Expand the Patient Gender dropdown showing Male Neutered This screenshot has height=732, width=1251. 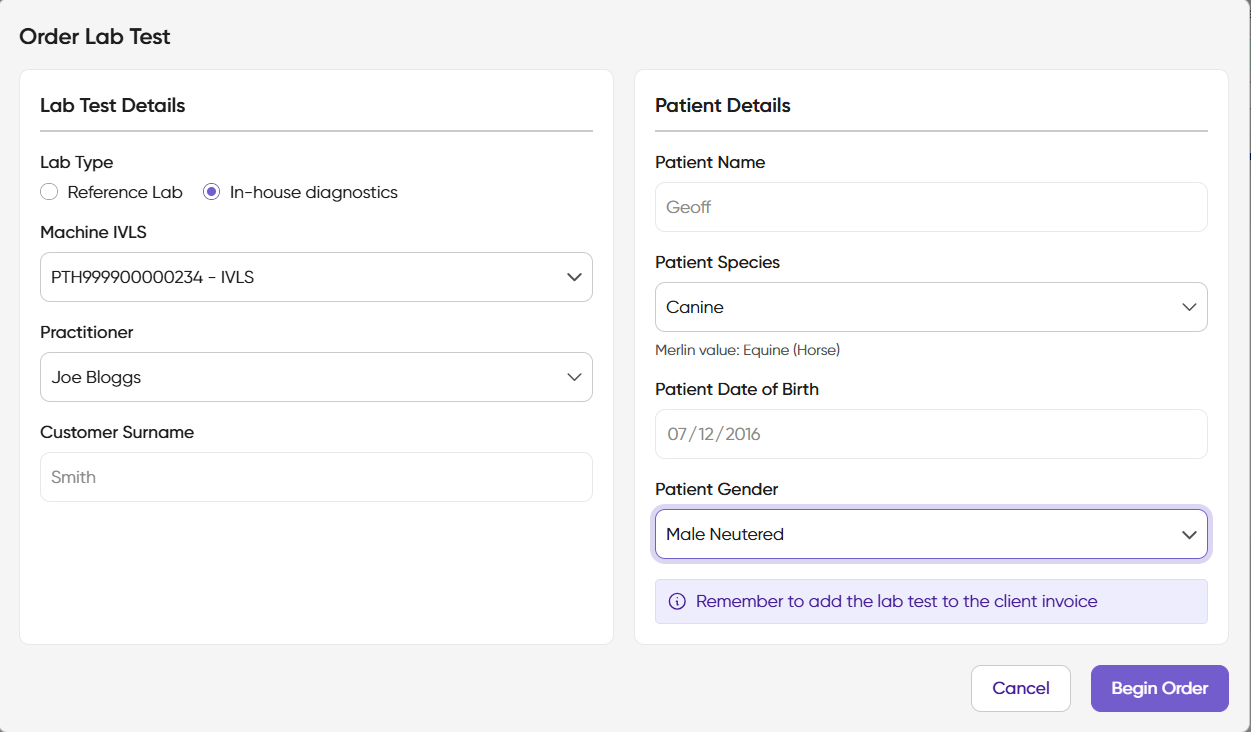930,534
